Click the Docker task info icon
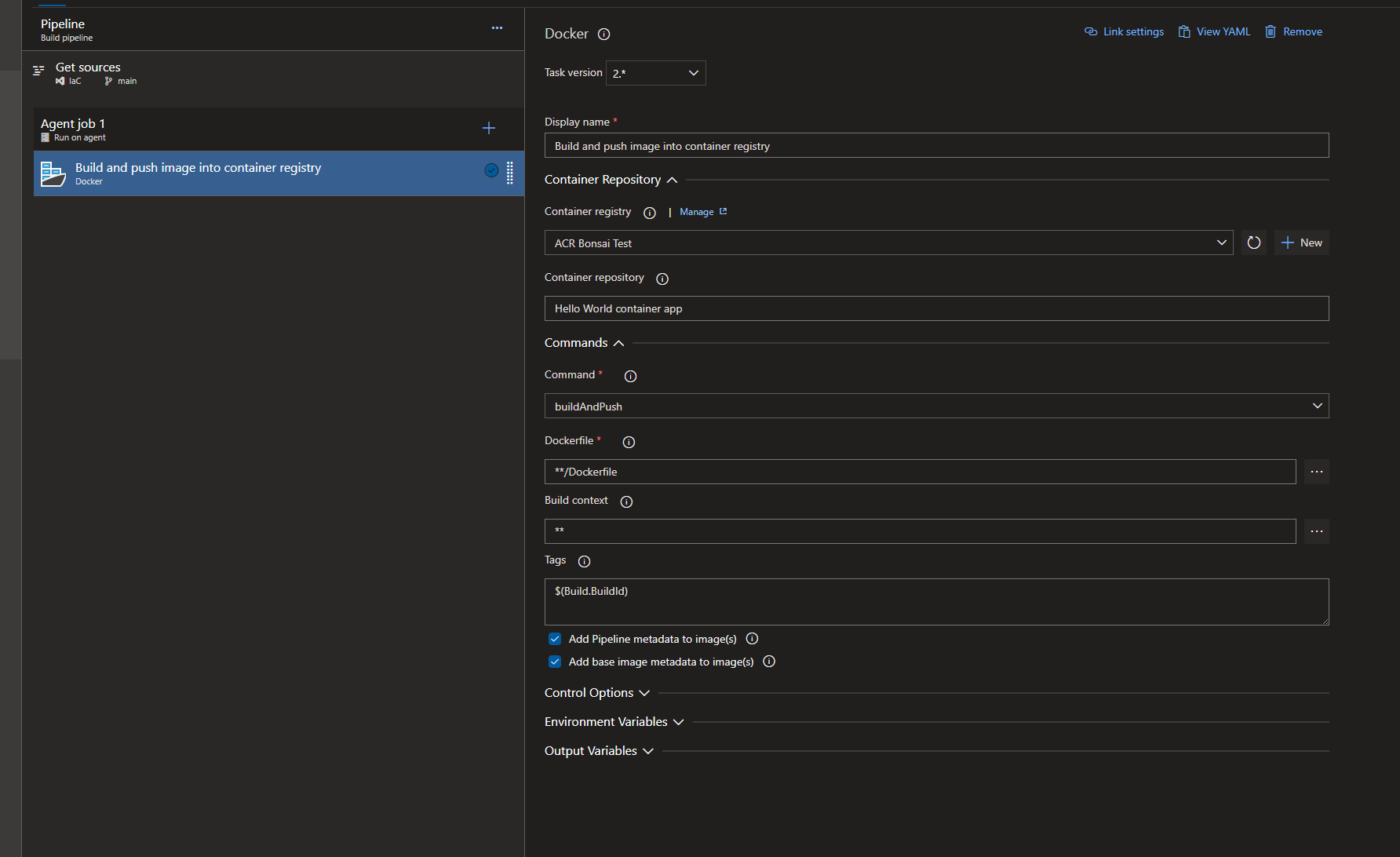 pos(603,34)
